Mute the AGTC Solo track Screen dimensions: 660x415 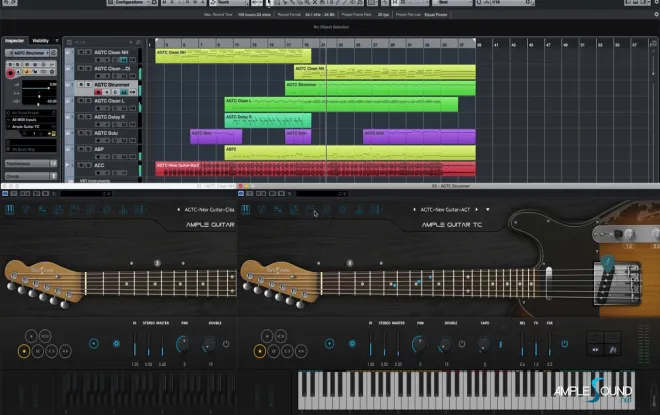pos(81,133)
